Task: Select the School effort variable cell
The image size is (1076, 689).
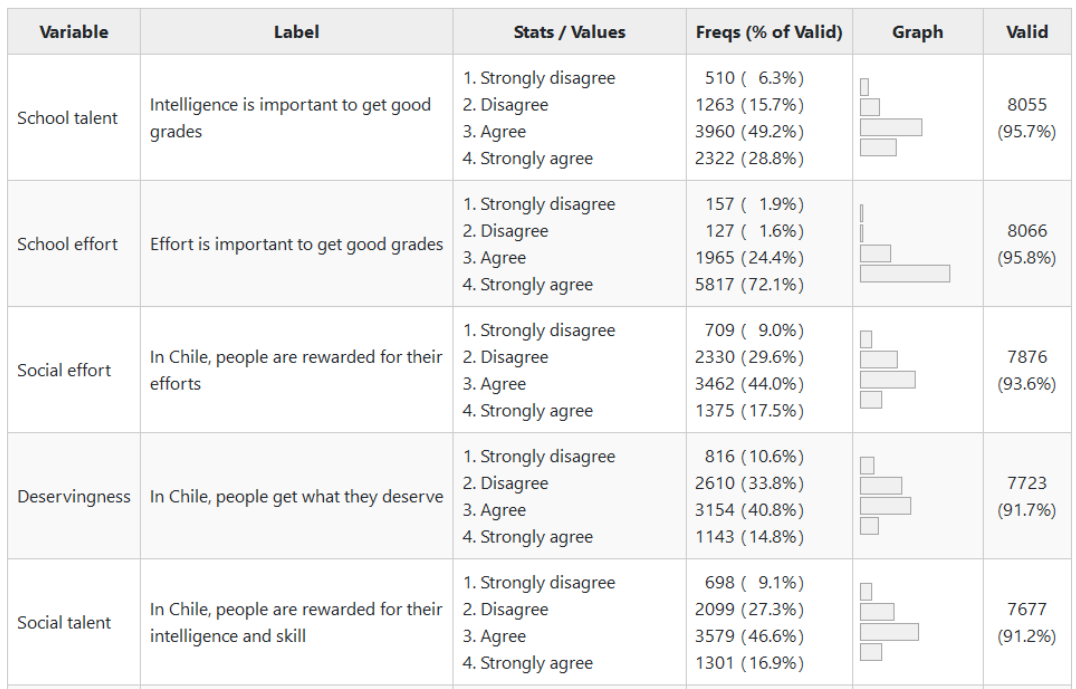Action: (x=67, y=244)
